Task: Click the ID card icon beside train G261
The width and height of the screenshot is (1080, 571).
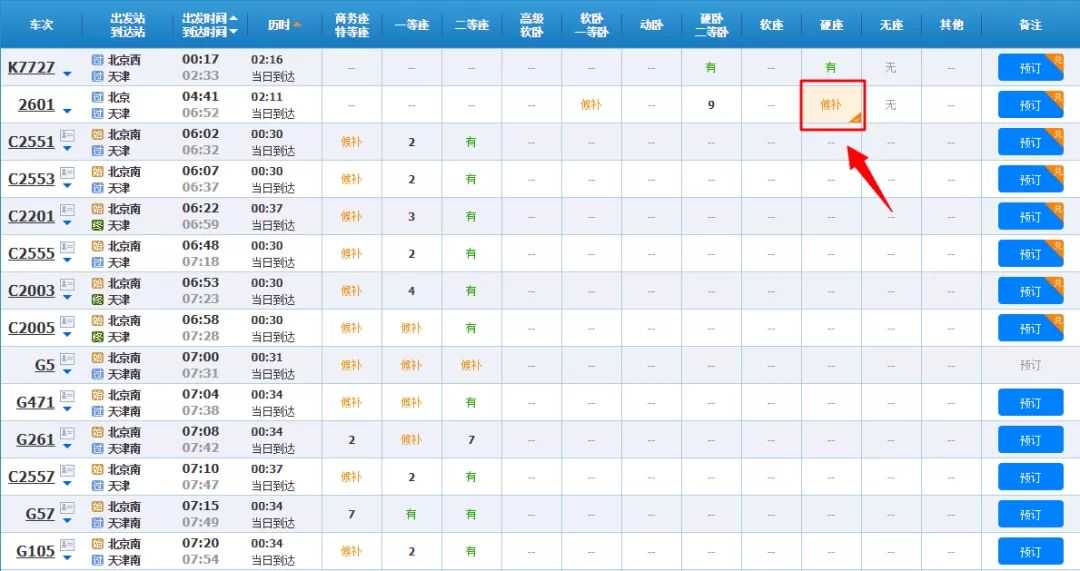Action: point(68,433)
